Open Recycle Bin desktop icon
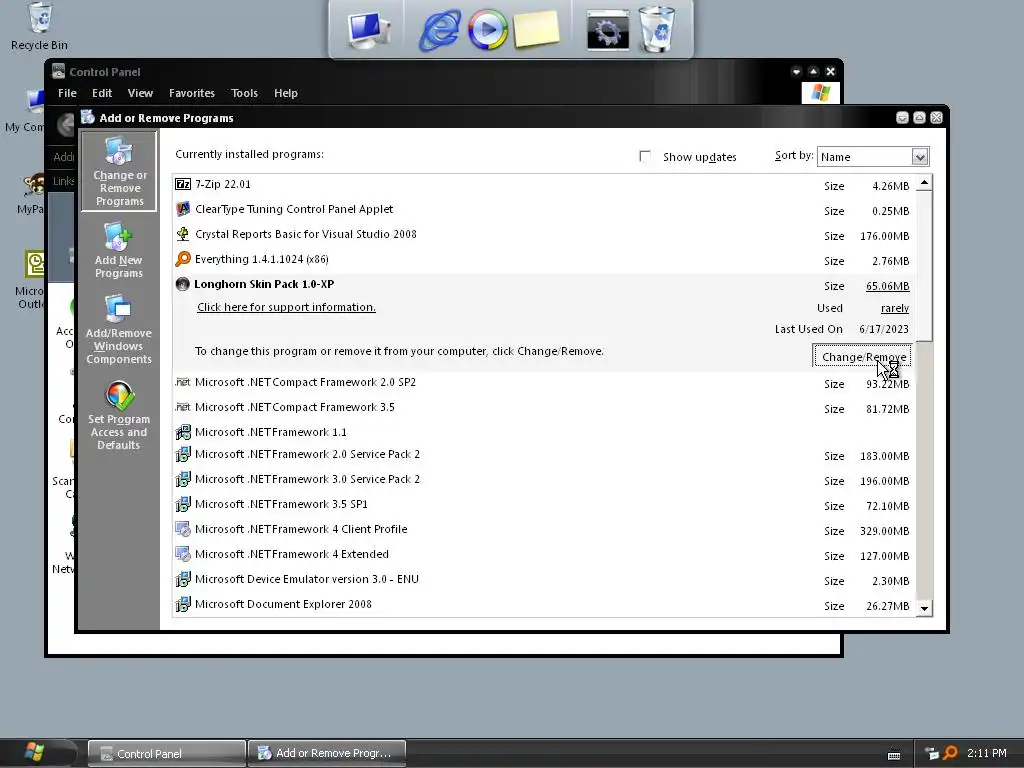The width and height of the screenshot is (1024, 768). coord(39,26)
